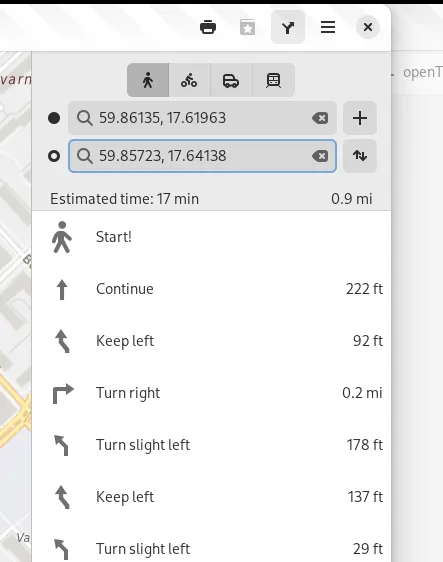
Task: Switch to bicycle routing mode
Action: click(x=189, y=80)
